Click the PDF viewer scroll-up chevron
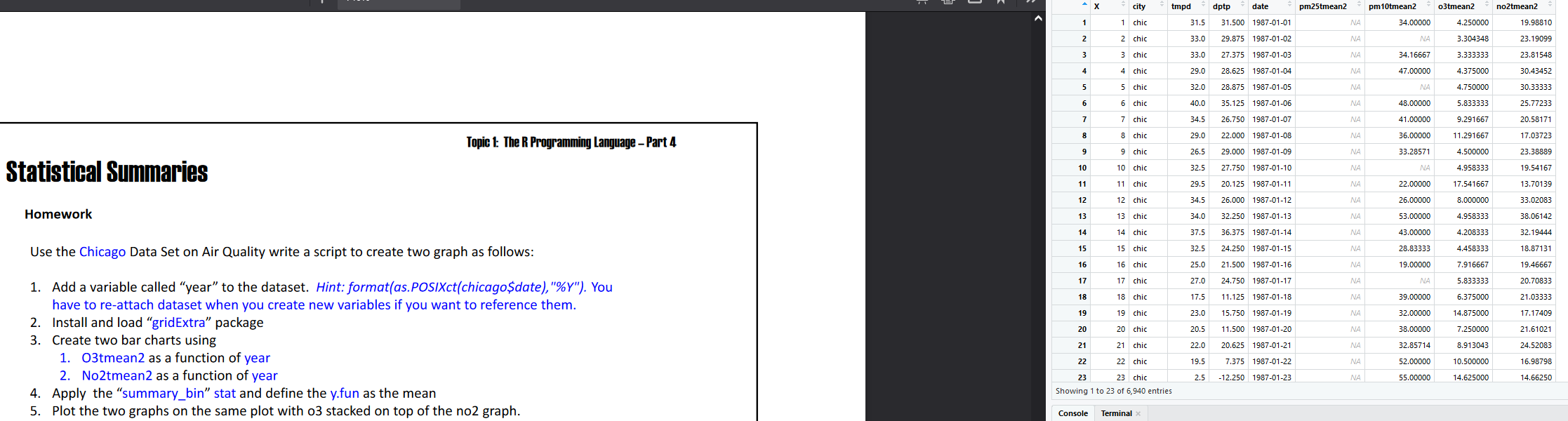The width and height of the screenshot is (1568, 421). (x=1038, y=19)
